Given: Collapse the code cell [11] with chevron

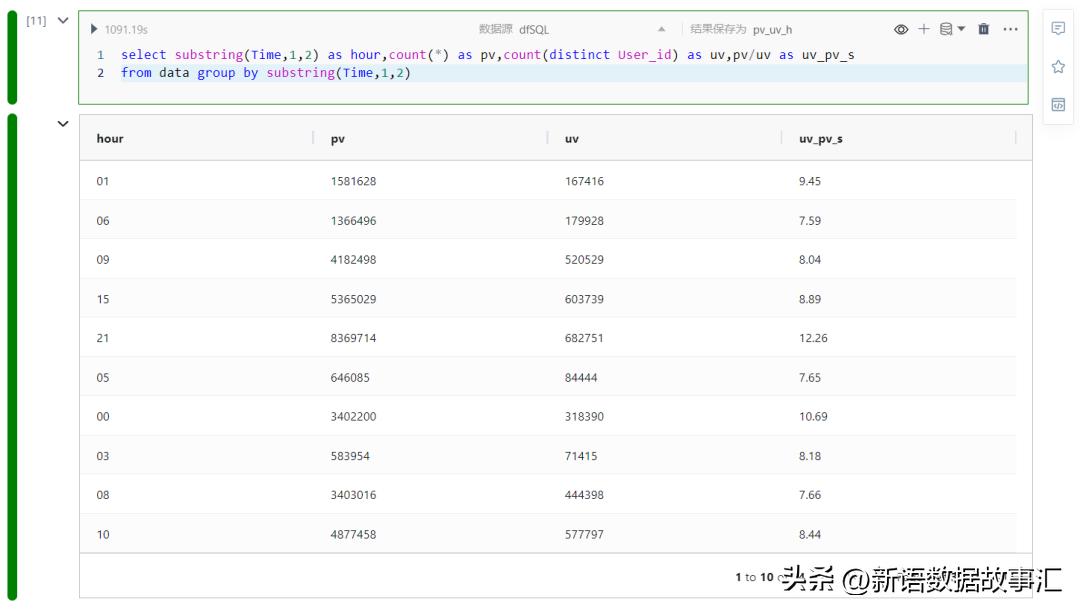Looking at the screenshot, I should pos(63,21).
